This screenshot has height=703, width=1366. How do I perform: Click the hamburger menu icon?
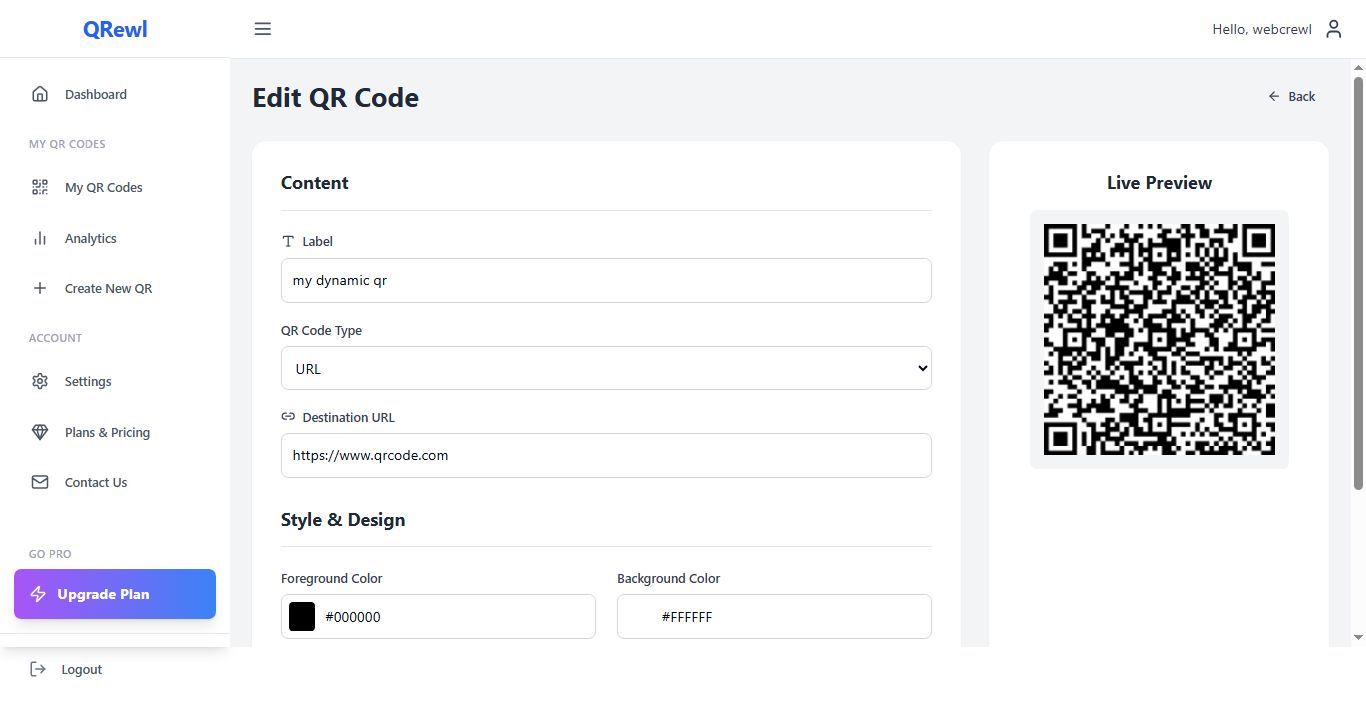click(x=263, y=29)
